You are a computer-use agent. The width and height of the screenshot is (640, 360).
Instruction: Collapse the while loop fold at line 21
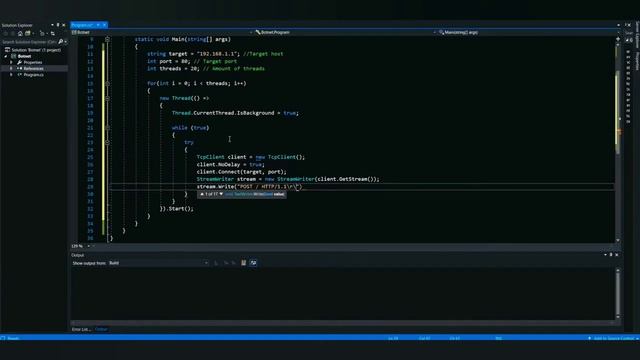click(107, 128)
